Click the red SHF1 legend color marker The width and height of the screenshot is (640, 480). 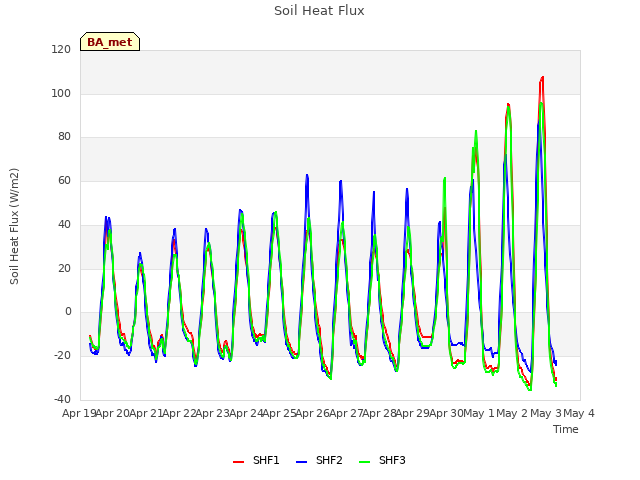tap(238, 462)
